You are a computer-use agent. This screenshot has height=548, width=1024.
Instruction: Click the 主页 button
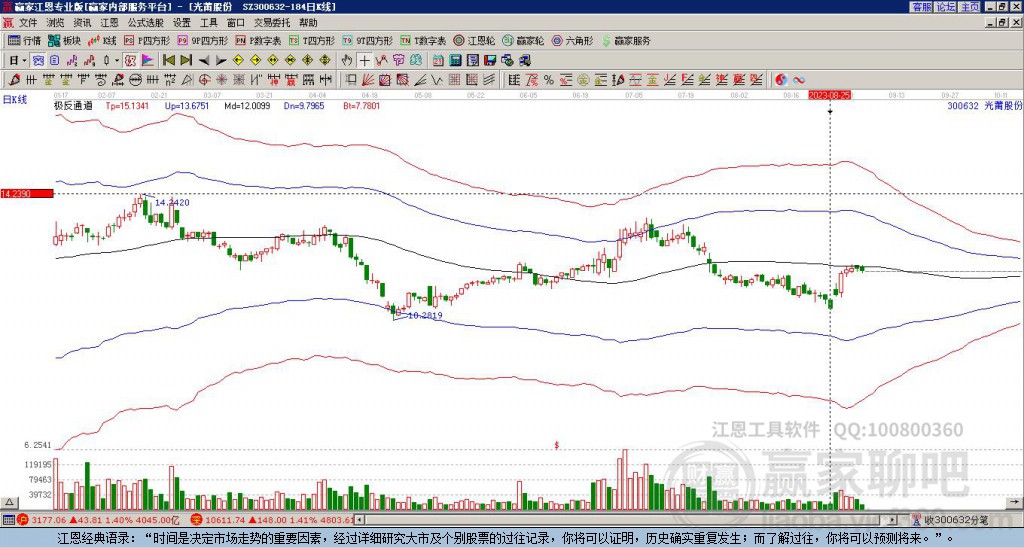pyautogui.click(x=969, y=7)
